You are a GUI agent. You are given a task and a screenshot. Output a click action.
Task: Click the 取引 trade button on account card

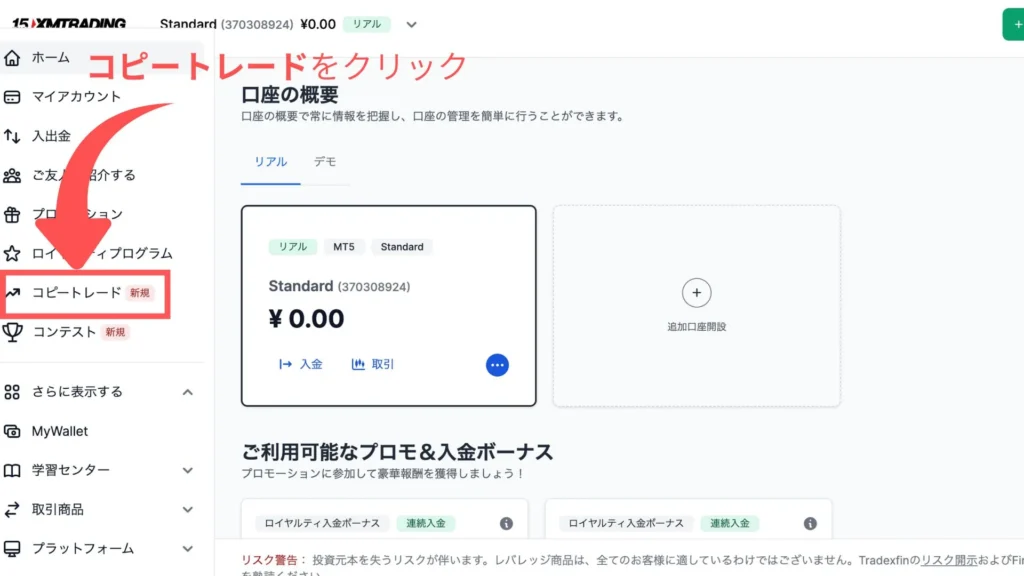[373, 365]
